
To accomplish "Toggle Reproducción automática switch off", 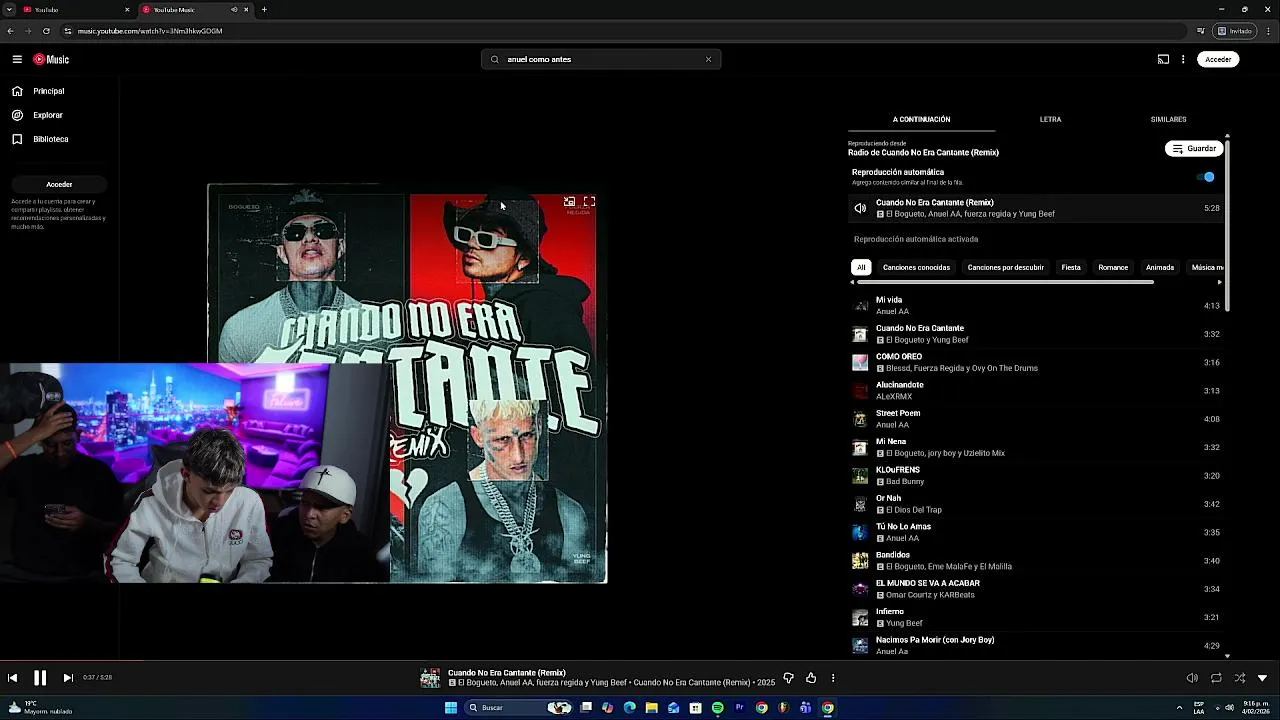I will (x=1206, y=177).
